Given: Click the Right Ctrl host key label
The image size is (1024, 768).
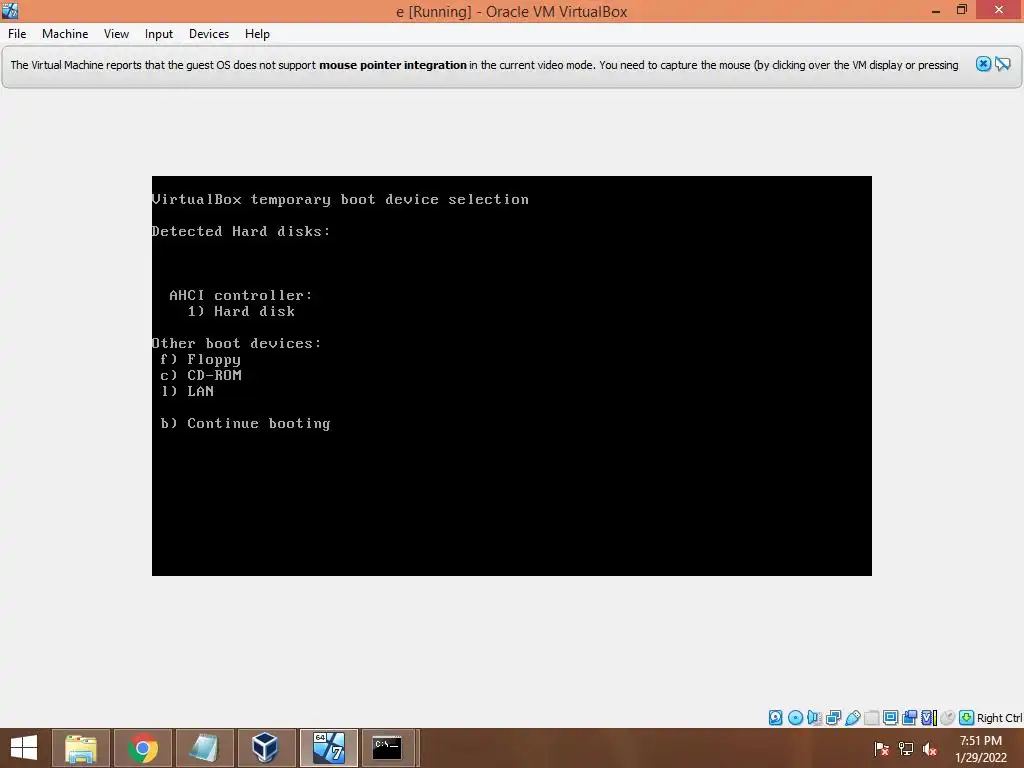Looking at the screenshot, I should pos(1000,718).
